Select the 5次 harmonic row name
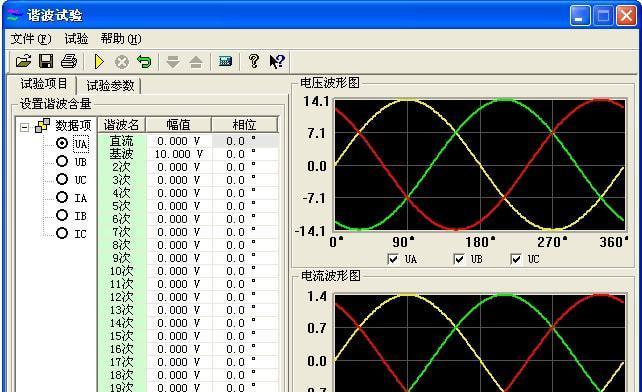Image resolution: width=642 pixels, height=392 pixels. point(122,206)
